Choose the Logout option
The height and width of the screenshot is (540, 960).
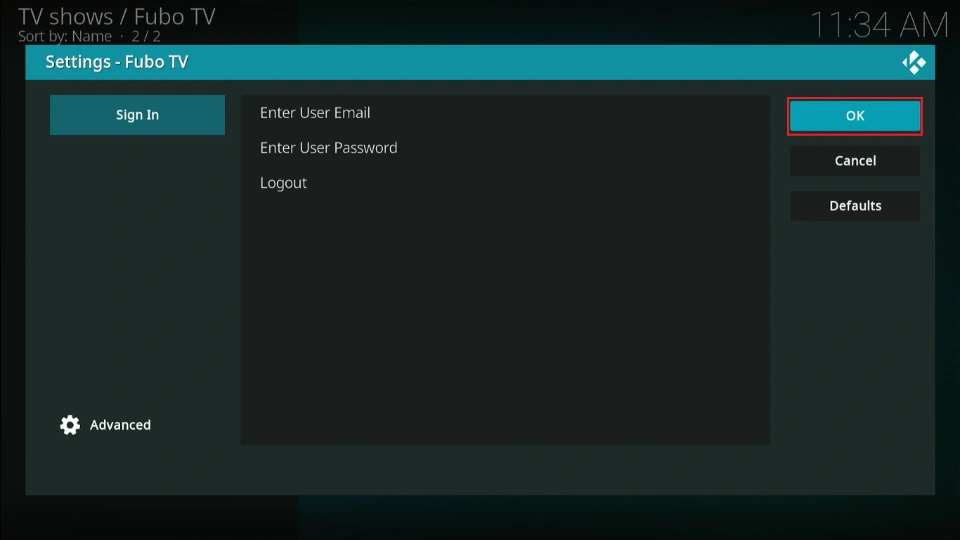[x=283, y=183]
